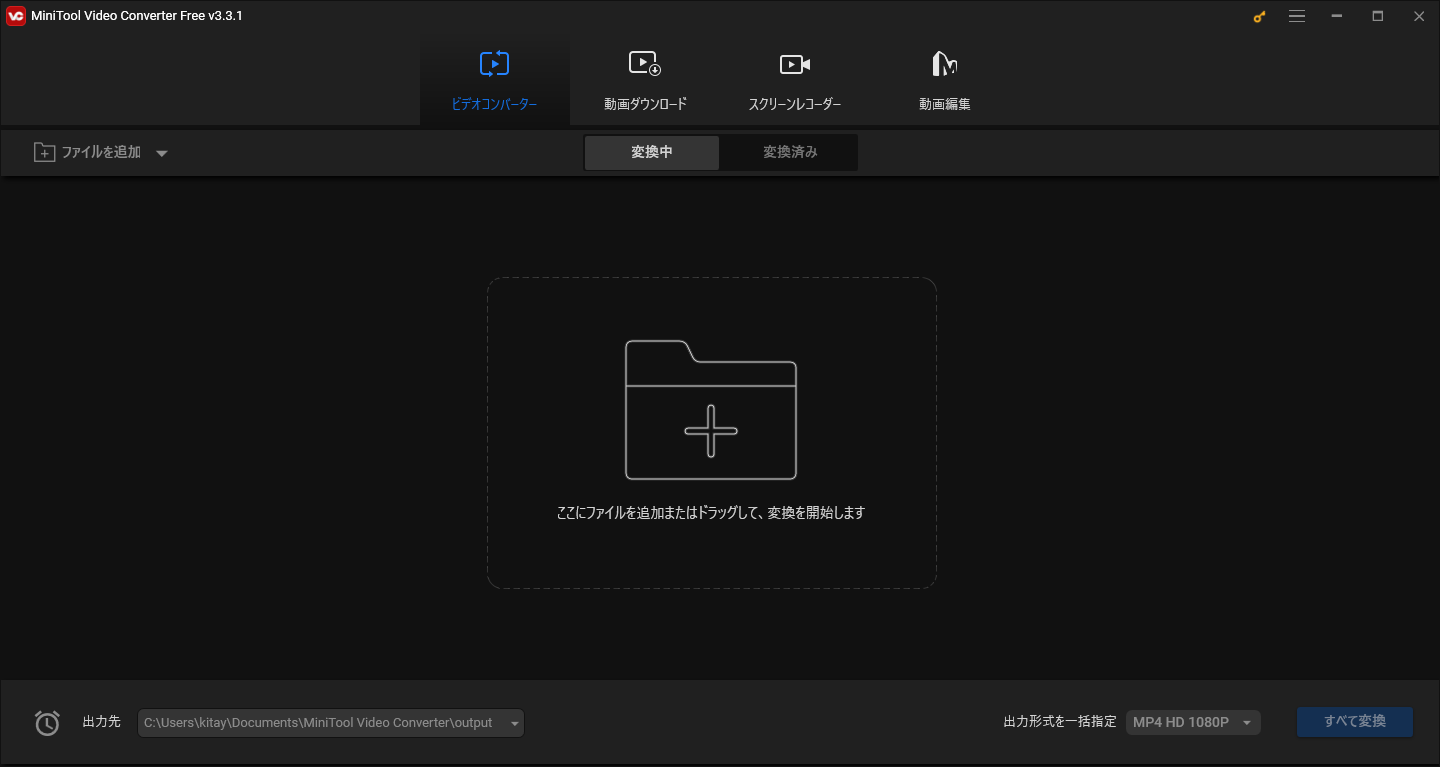Click the folder plus icon in drop area
The width and height of the screenshot is (1440, 767).
tap(711, 410)
